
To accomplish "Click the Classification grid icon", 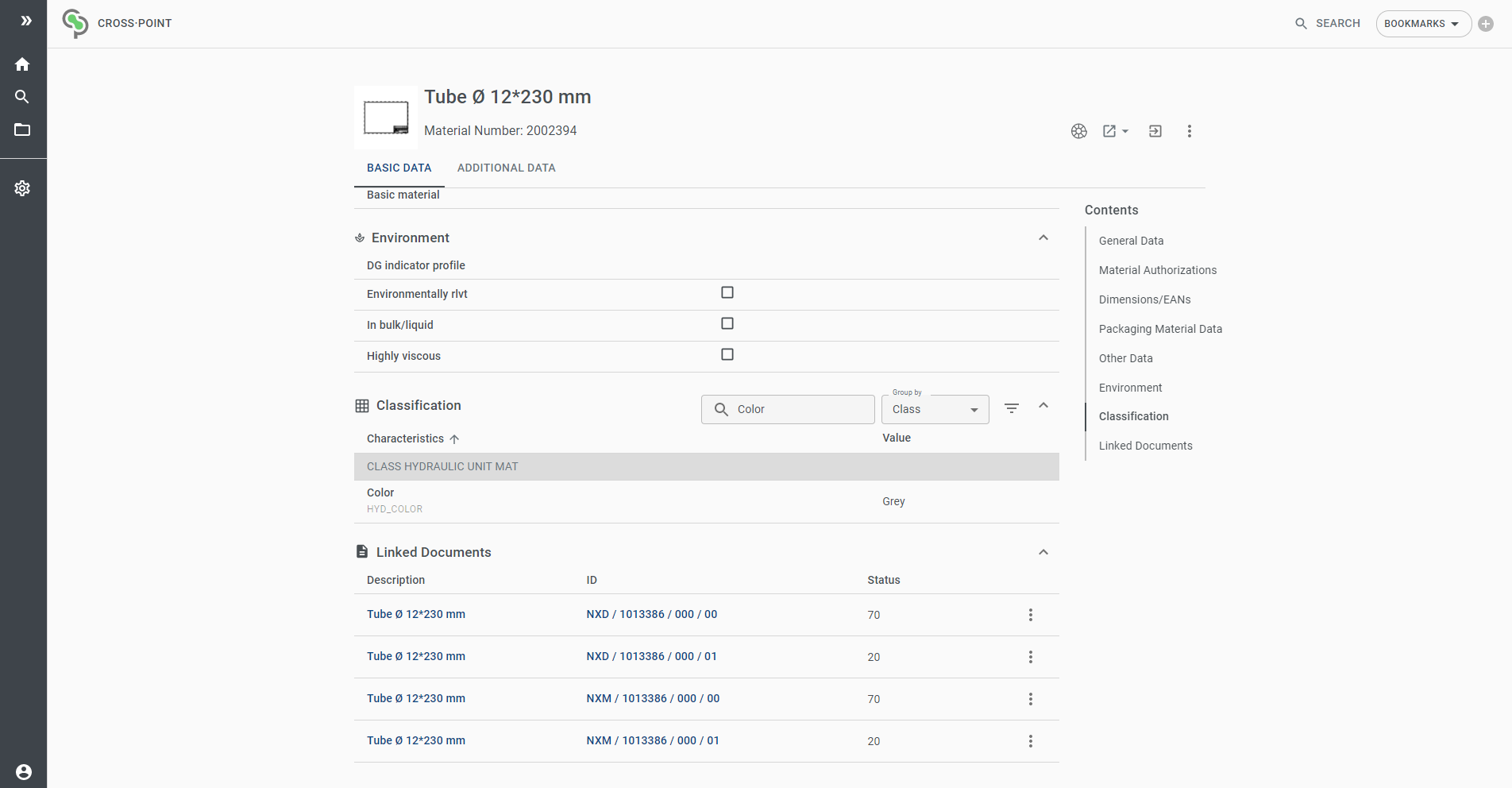I will point(362,406).
